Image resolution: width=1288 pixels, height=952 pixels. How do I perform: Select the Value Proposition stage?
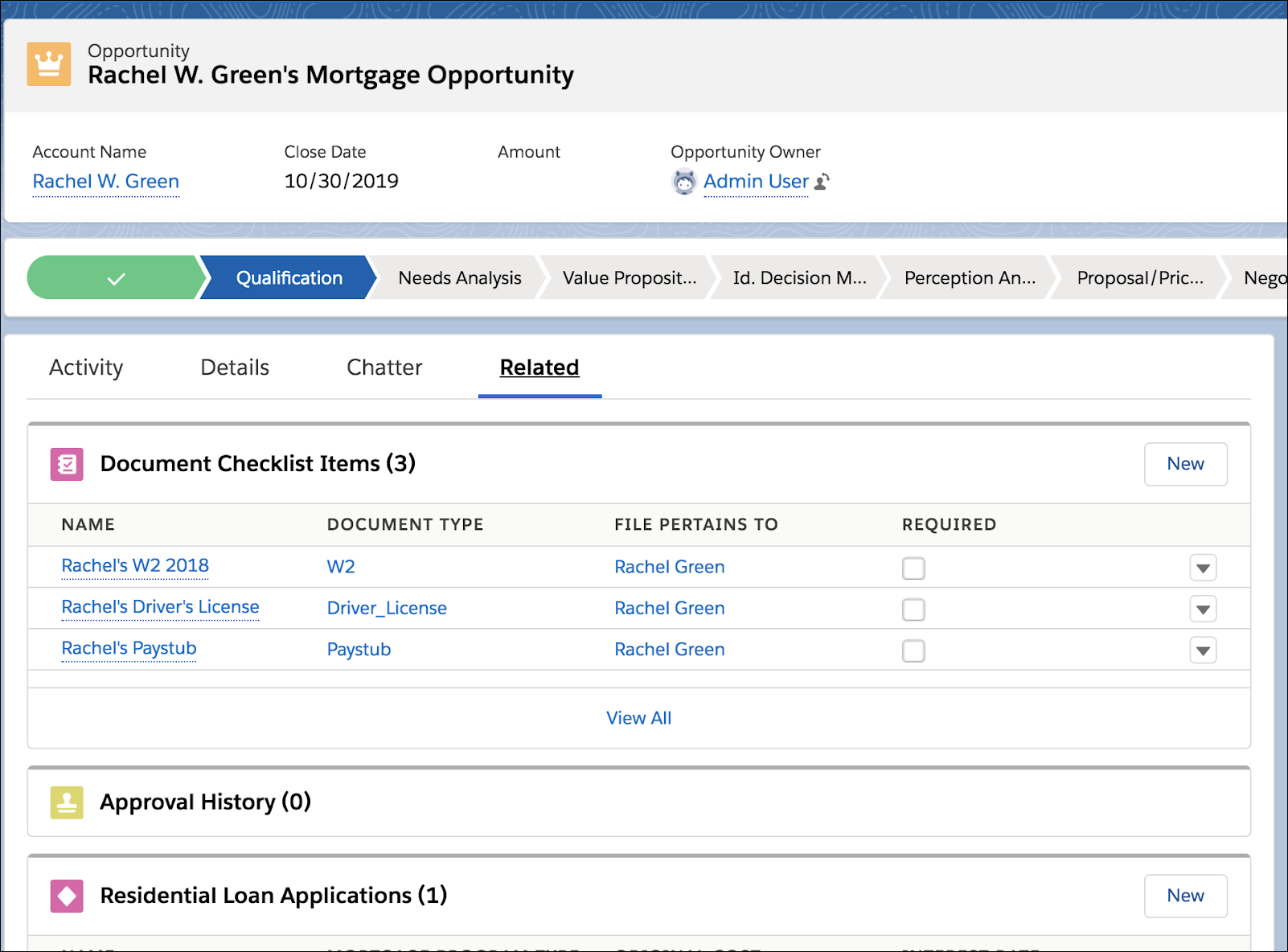coord(630,278)
